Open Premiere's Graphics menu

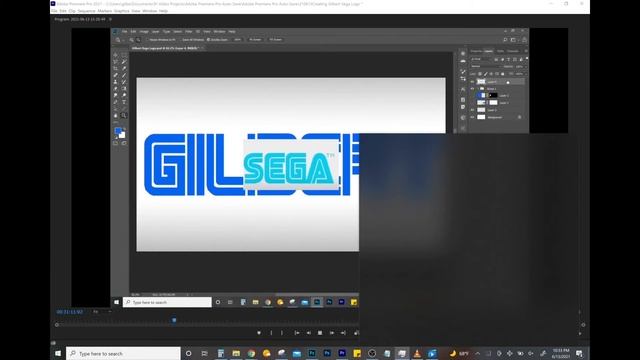point(122,11)
